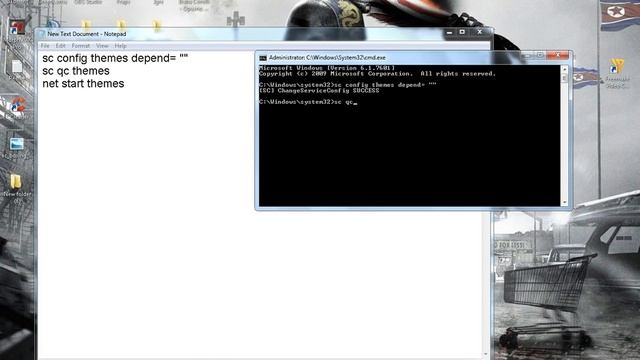Close the Notepad window
The image size is (640, 360).
coord(480,31)
